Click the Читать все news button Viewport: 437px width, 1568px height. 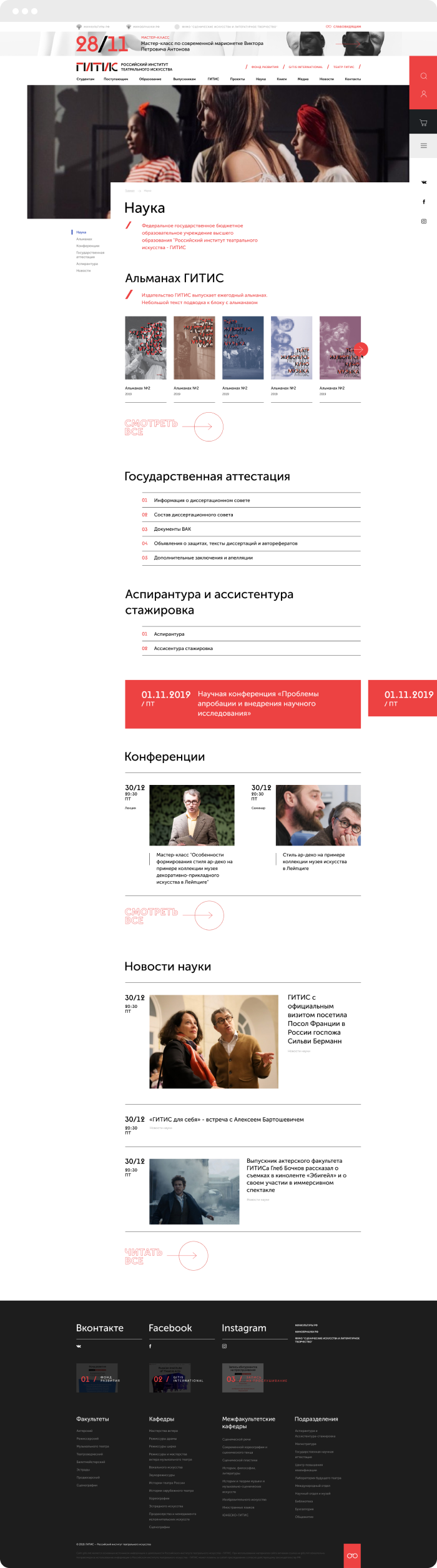[x=166, y=1256]
